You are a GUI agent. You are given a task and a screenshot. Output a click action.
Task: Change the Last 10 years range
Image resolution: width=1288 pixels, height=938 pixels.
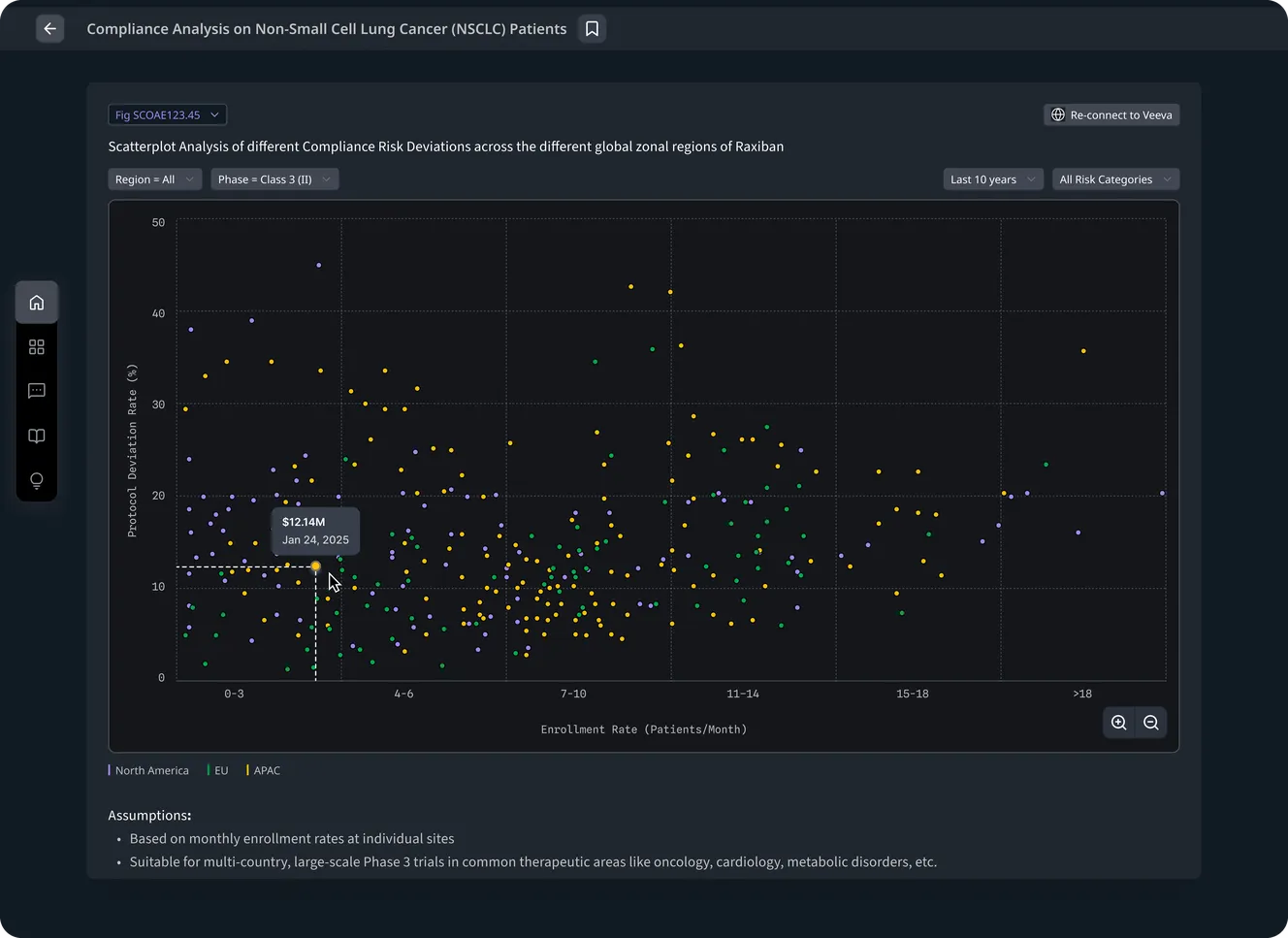click(x=993, y=179)
